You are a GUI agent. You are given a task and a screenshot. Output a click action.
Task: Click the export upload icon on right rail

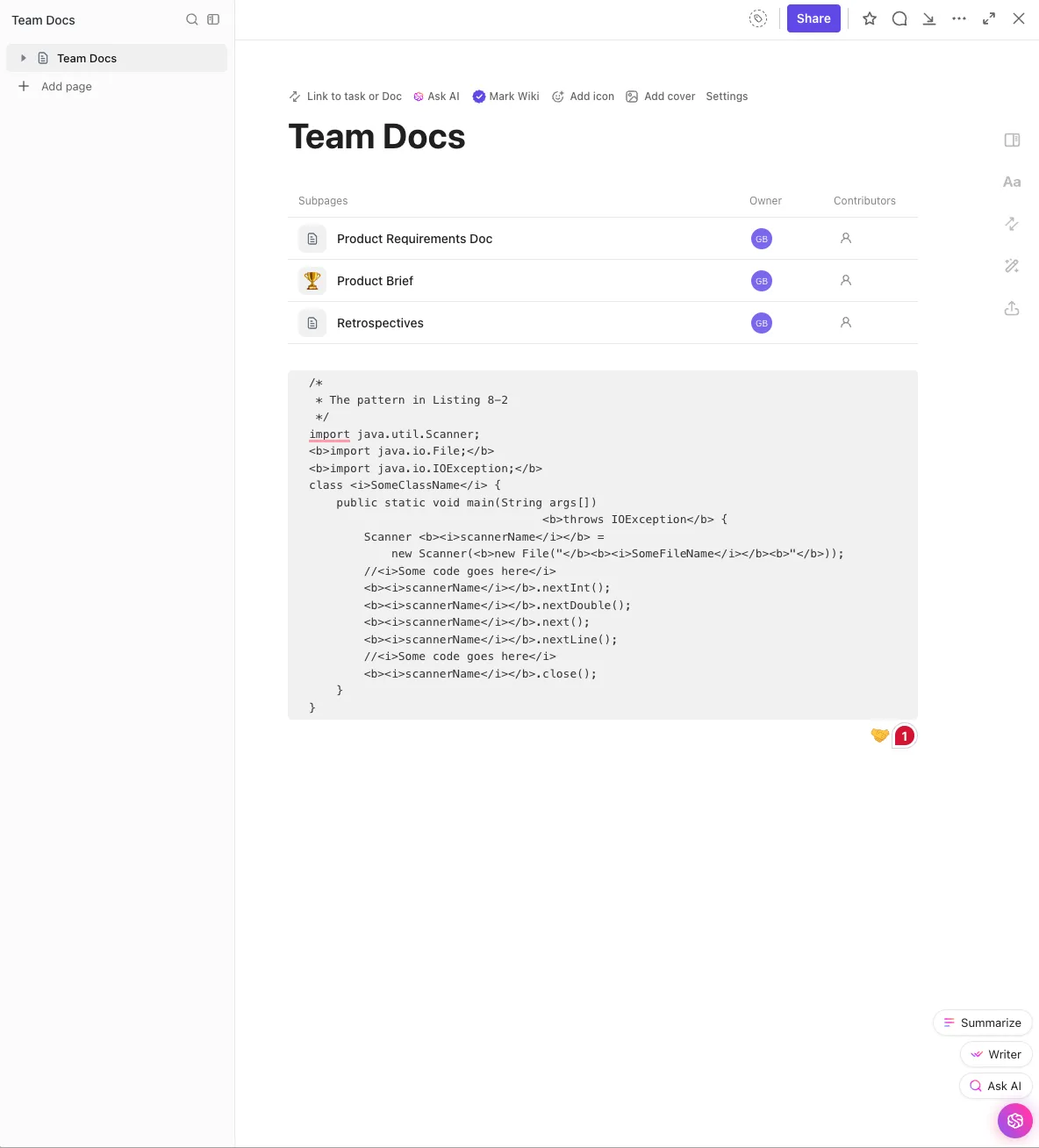(1012, 308)
